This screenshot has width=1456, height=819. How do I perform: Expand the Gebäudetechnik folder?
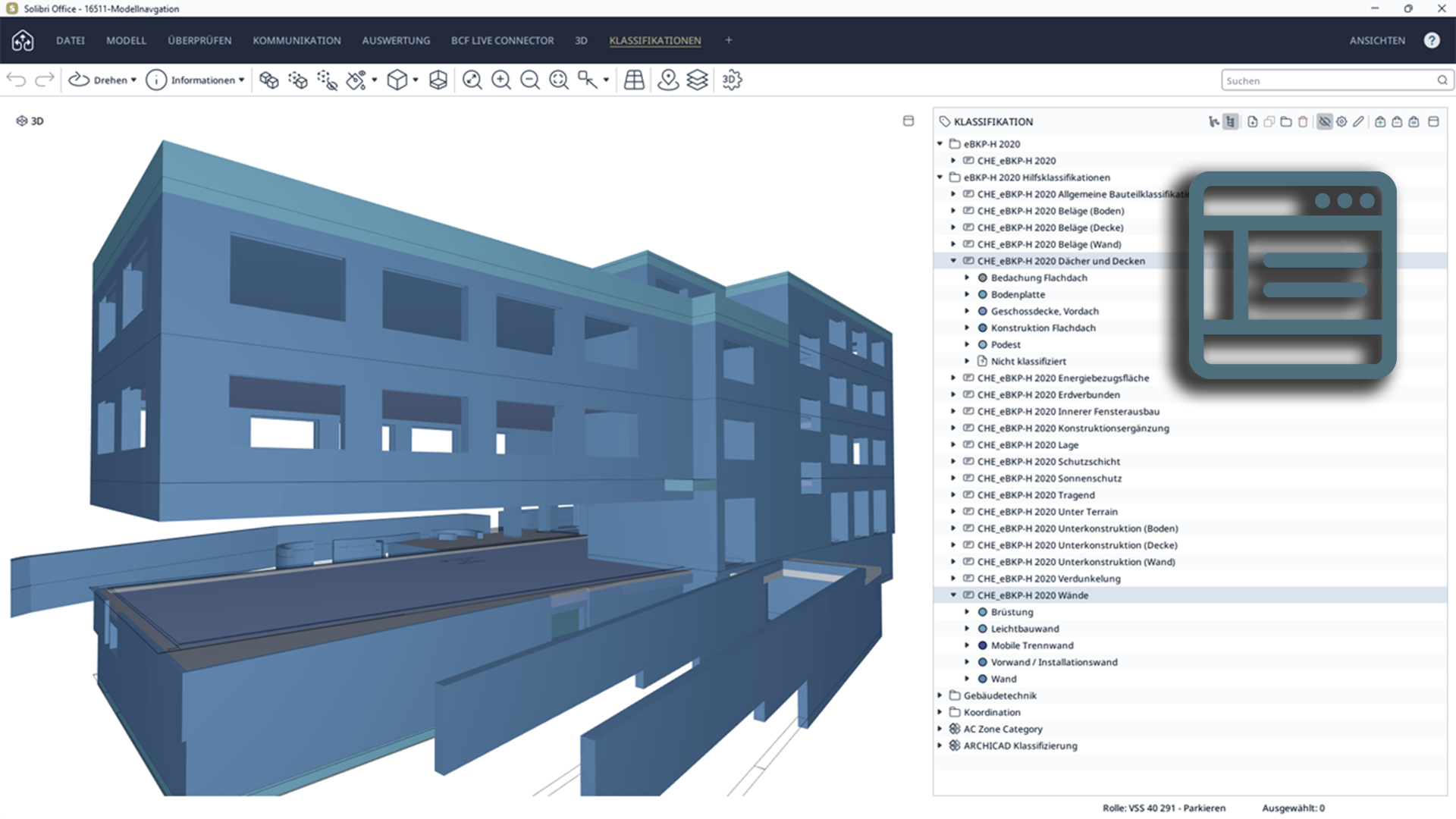click(x=940, y=695)
